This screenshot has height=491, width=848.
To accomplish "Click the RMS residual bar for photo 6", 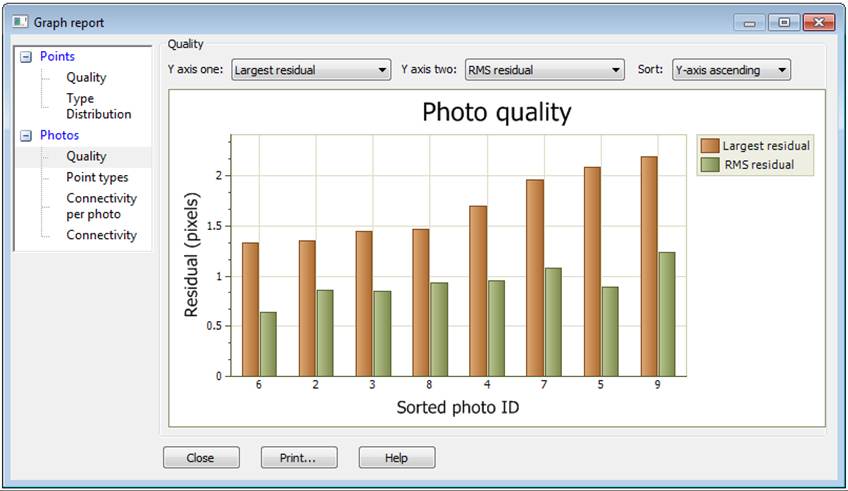I will pos(268,344).
